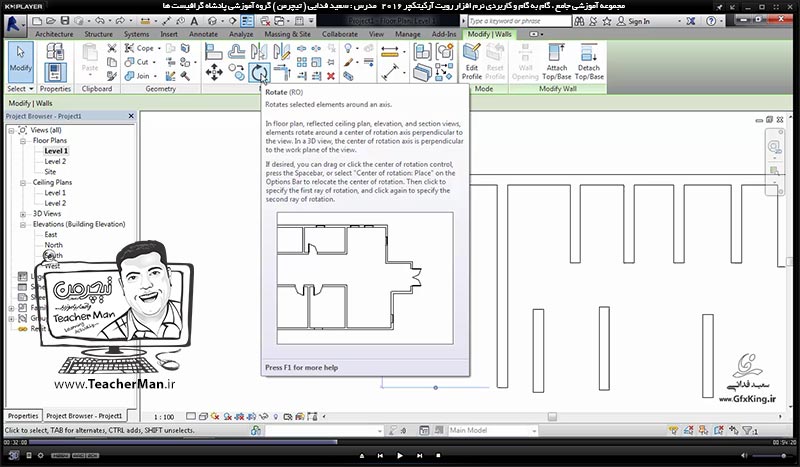Click the red Delete X icon
Viewport: 800px width, 467px height.
[331, 76]
